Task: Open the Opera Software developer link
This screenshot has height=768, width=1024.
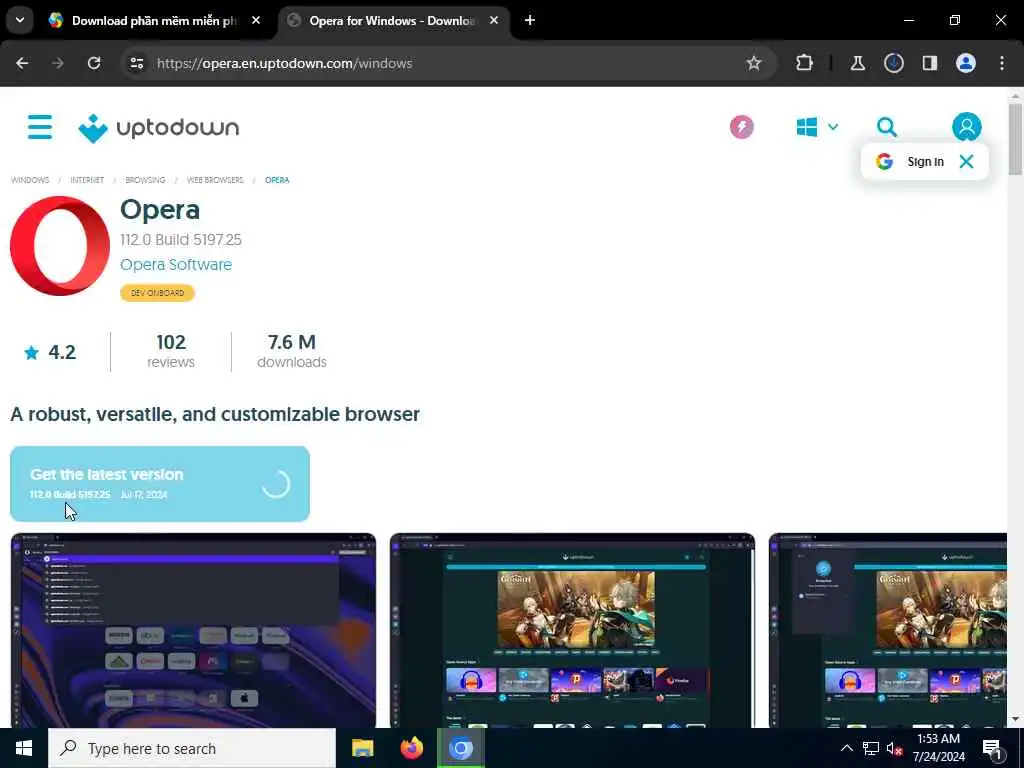Action: [176, 264]
